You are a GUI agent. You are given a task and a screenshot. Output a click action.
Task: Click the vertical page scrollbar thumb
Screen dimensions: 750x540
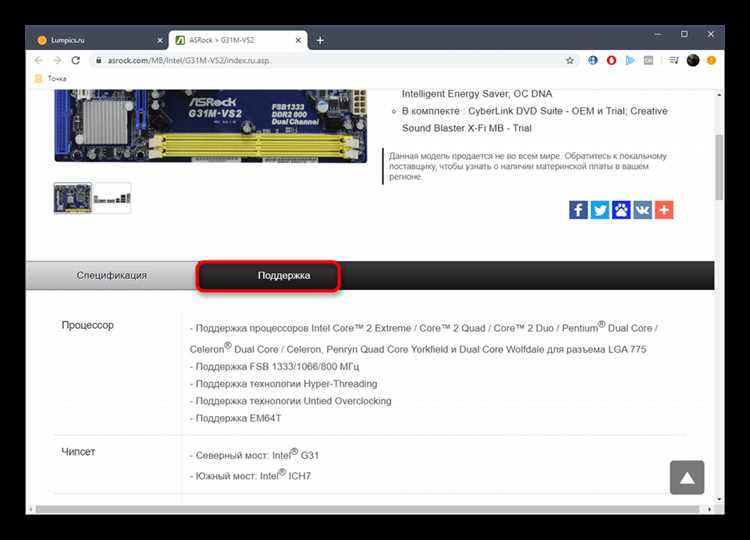coord(719,167)
